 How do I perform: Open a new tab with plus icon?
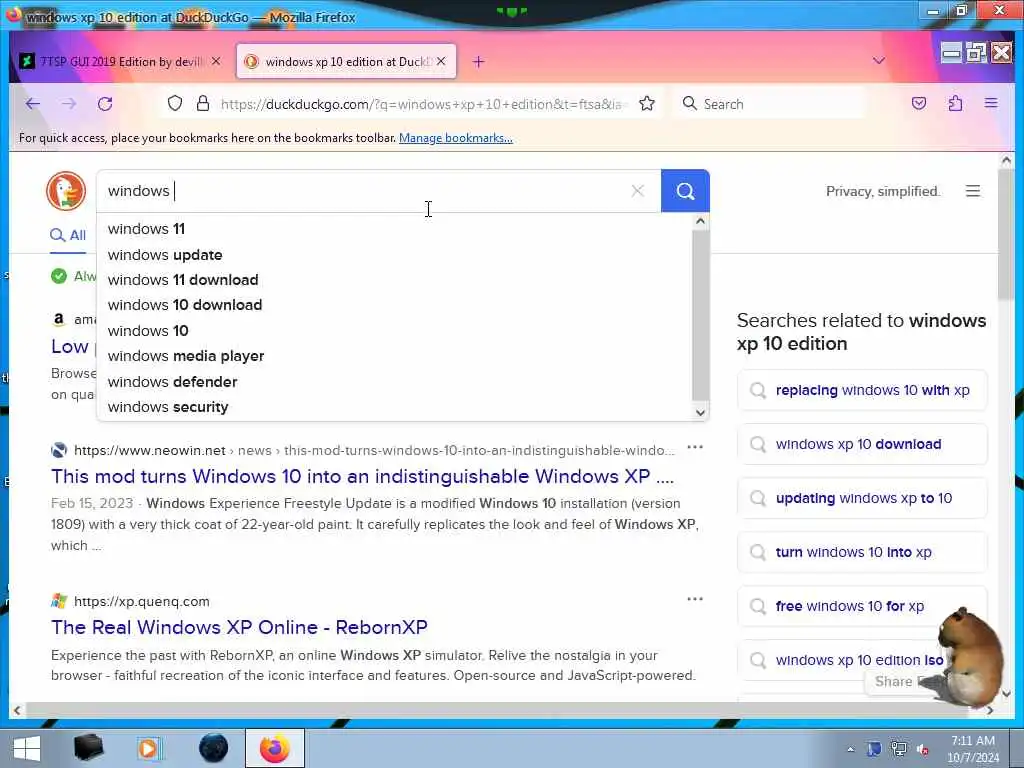[479, 61]
